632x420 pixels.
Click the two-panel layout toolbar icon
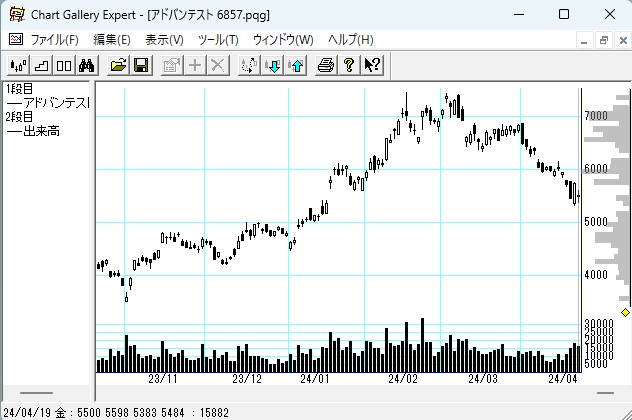(x=63, y=65)
